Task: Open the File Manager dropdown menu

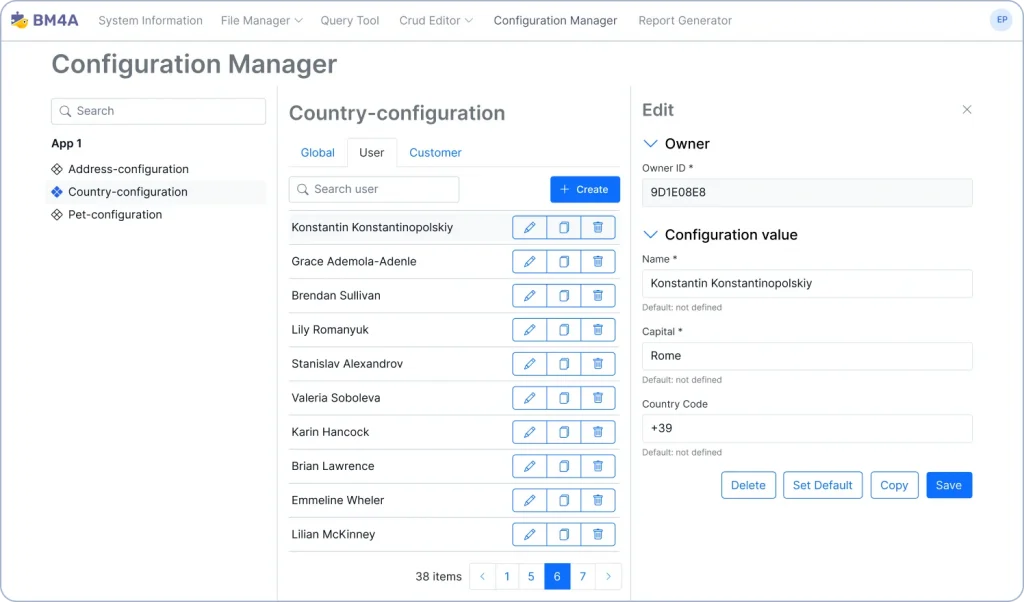Action: (x=261, y=21)
